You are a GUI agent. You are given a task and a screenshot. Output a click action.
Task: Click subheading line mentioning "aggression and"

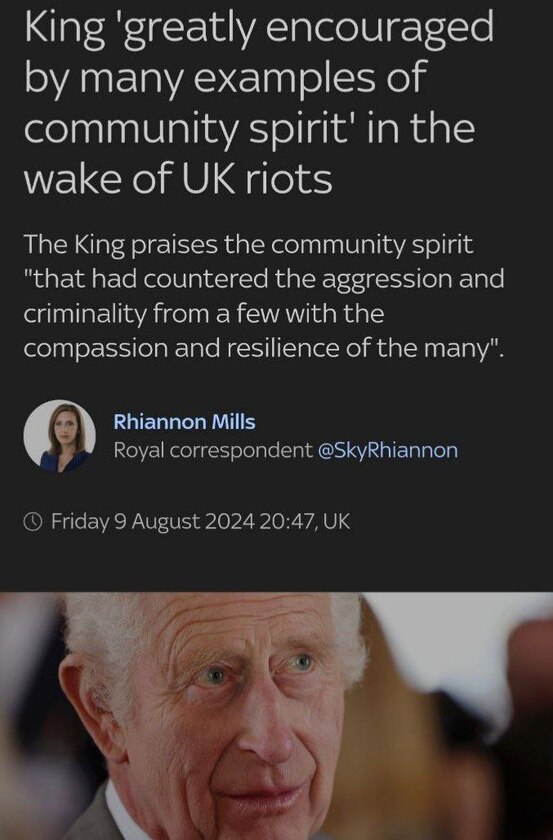(264, 279)
